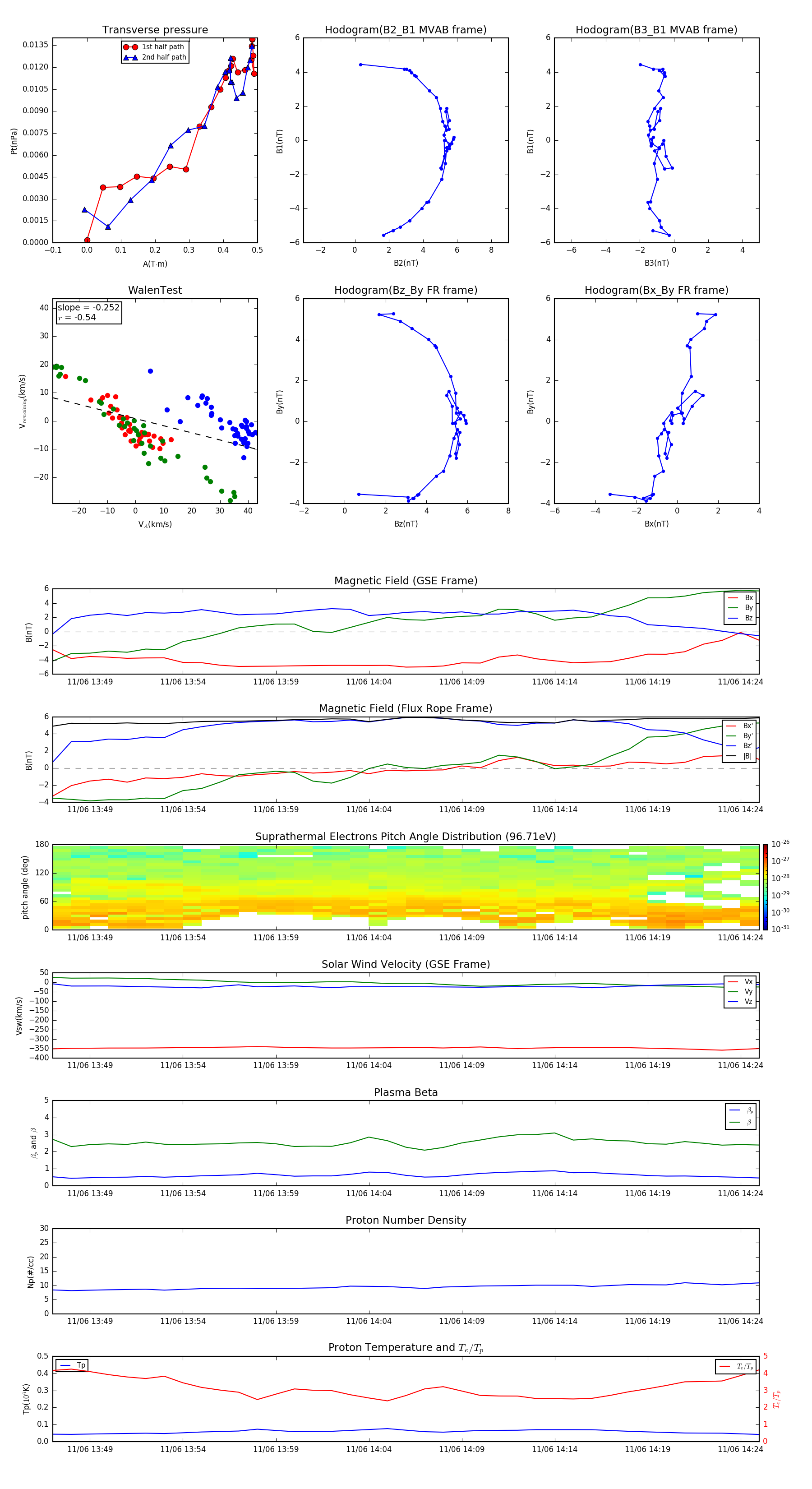Click the red data point at Transverse pressure origin
Image resolution: width=812 pixels, height=1489 pixels.
click(87, 240)
